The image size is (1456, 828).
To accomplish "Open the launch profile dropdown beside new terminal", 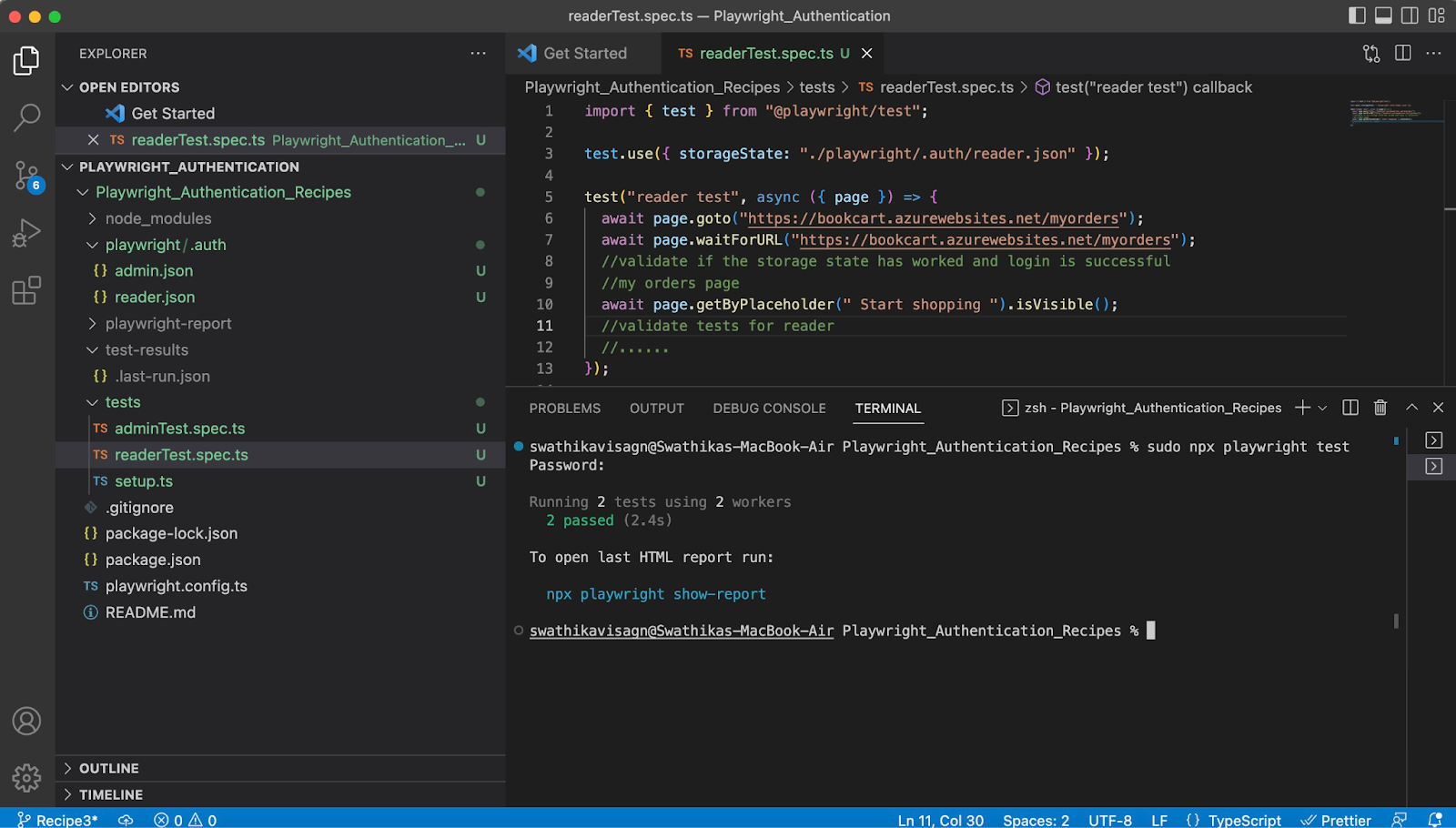I will 1323,409.
